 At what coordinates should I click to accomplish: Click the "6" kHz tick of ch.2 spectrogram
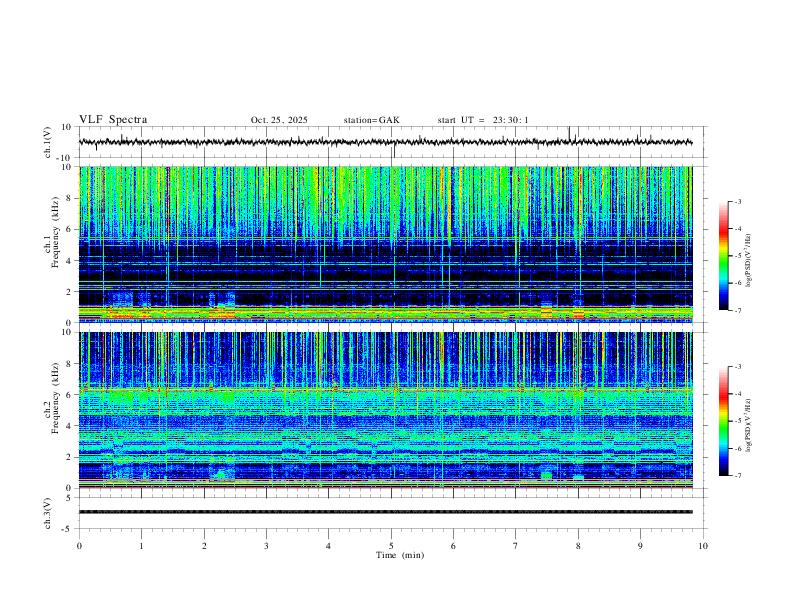tap(69, 395)
